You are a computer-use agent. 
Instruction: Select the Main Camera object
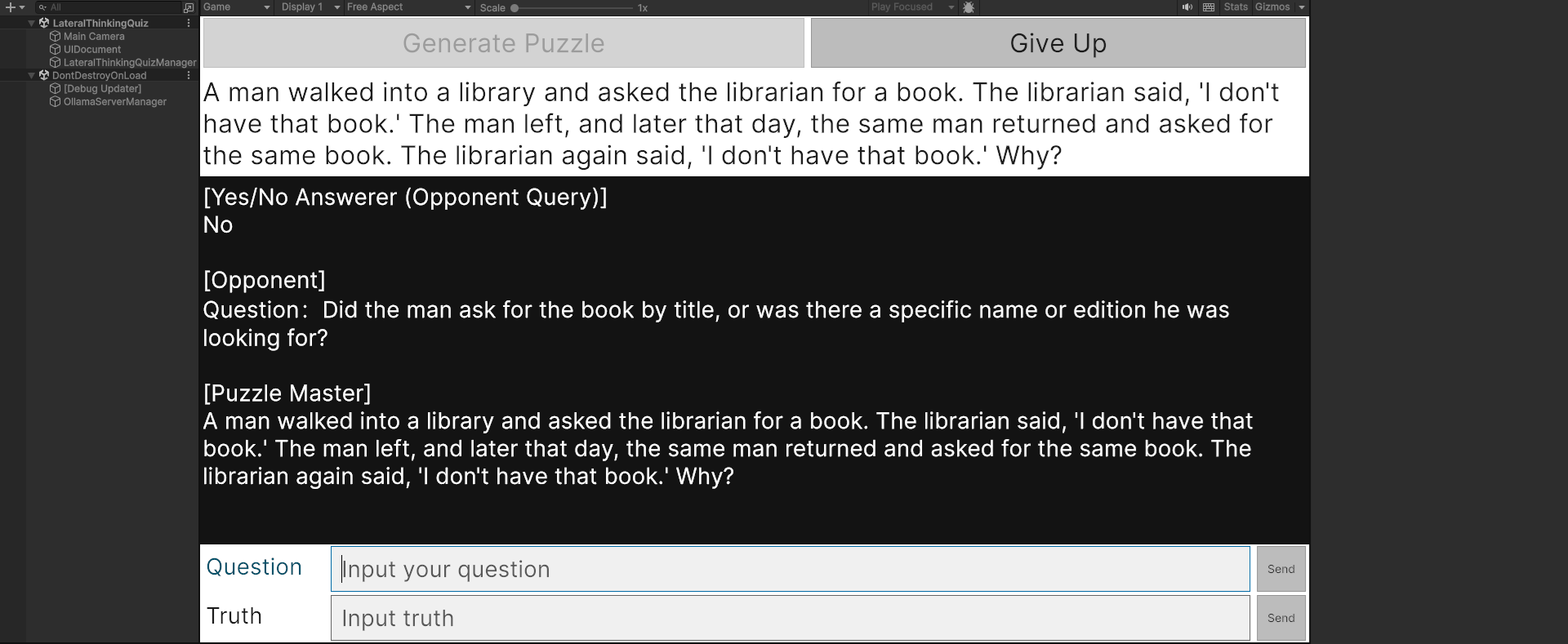click(x=94, y=37)
